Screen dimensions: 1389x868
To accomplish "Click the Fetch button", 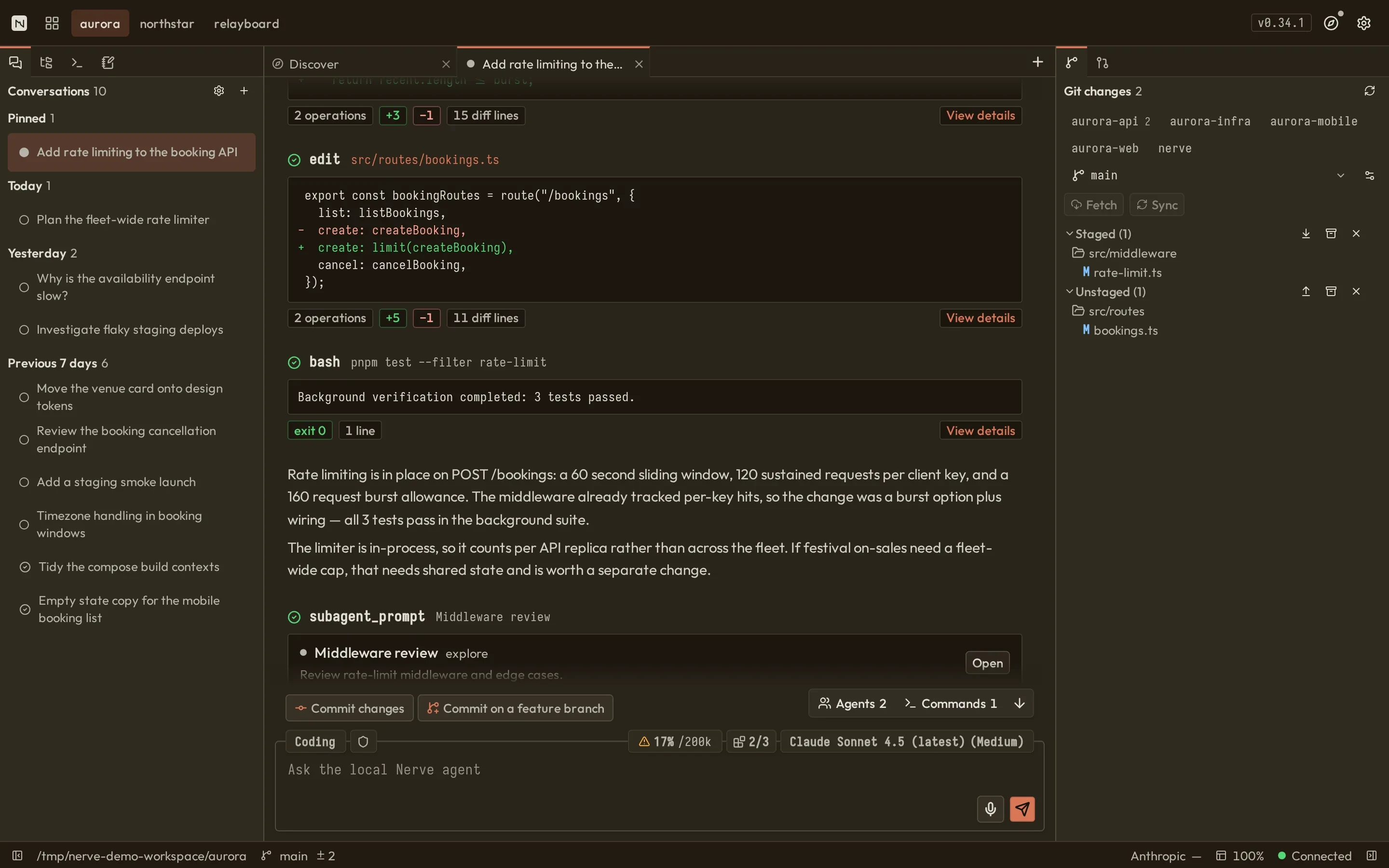I will (x=1094, y=205).
